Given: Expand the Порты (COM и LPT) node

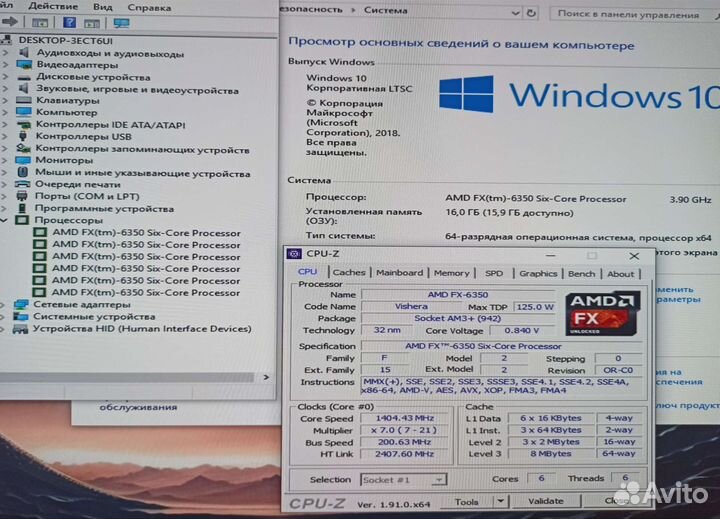Looking at the screenshot, I should tap(5, 197).
